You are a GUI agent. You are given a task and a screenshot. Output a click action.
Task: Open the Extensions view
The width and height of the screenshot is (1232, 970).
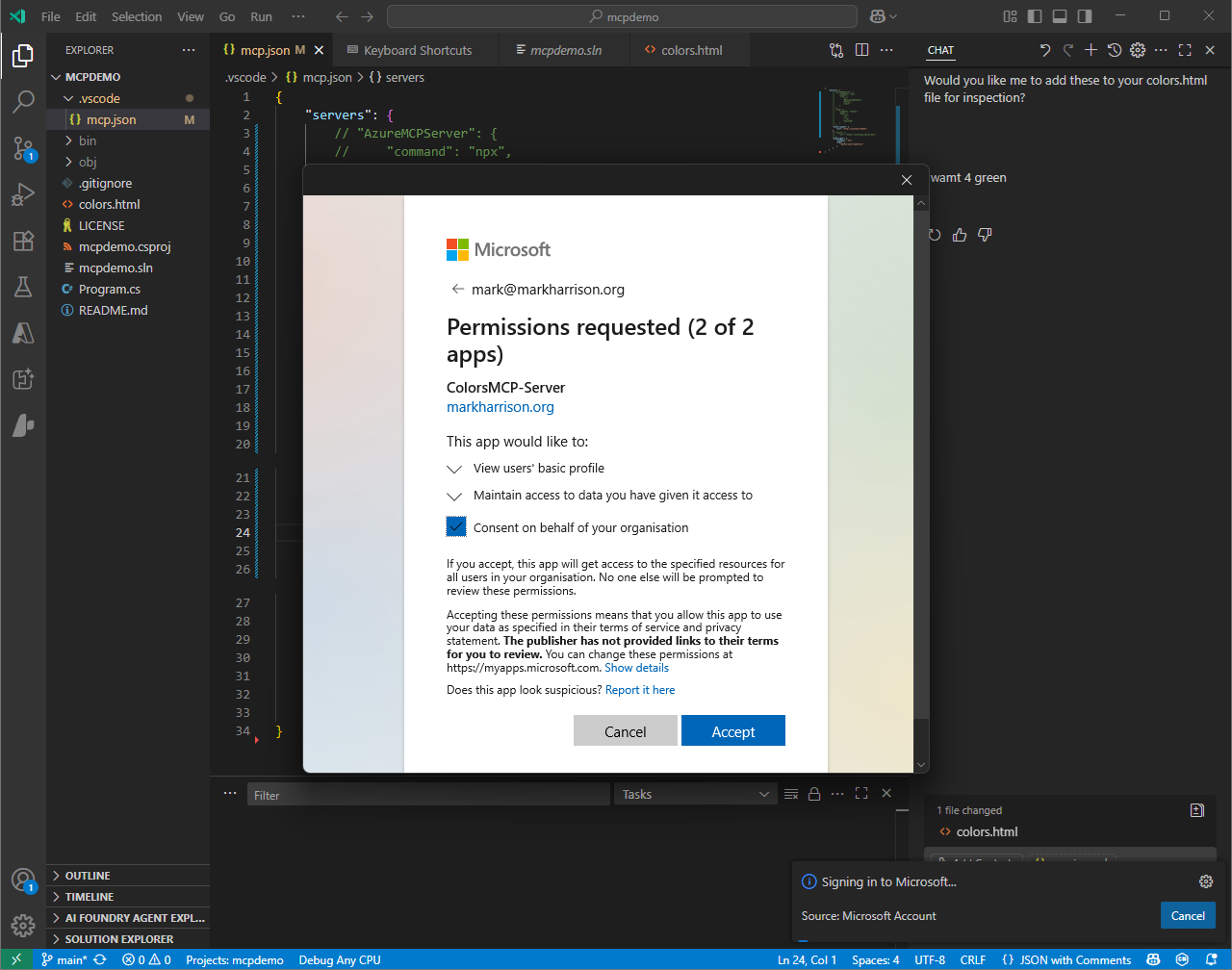click(x=23, y=241)
